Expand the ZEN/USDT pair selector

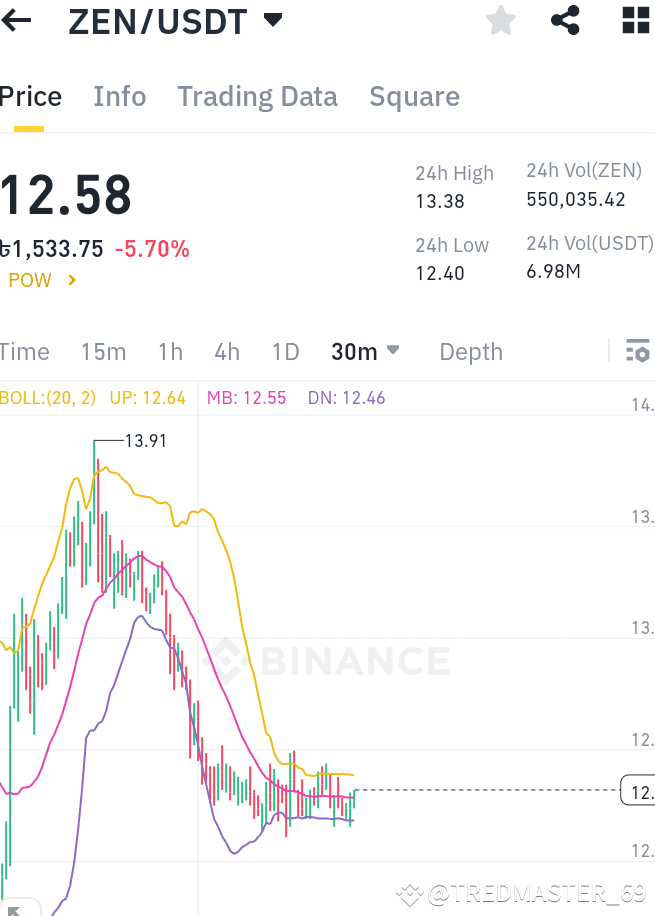[272, 19]
